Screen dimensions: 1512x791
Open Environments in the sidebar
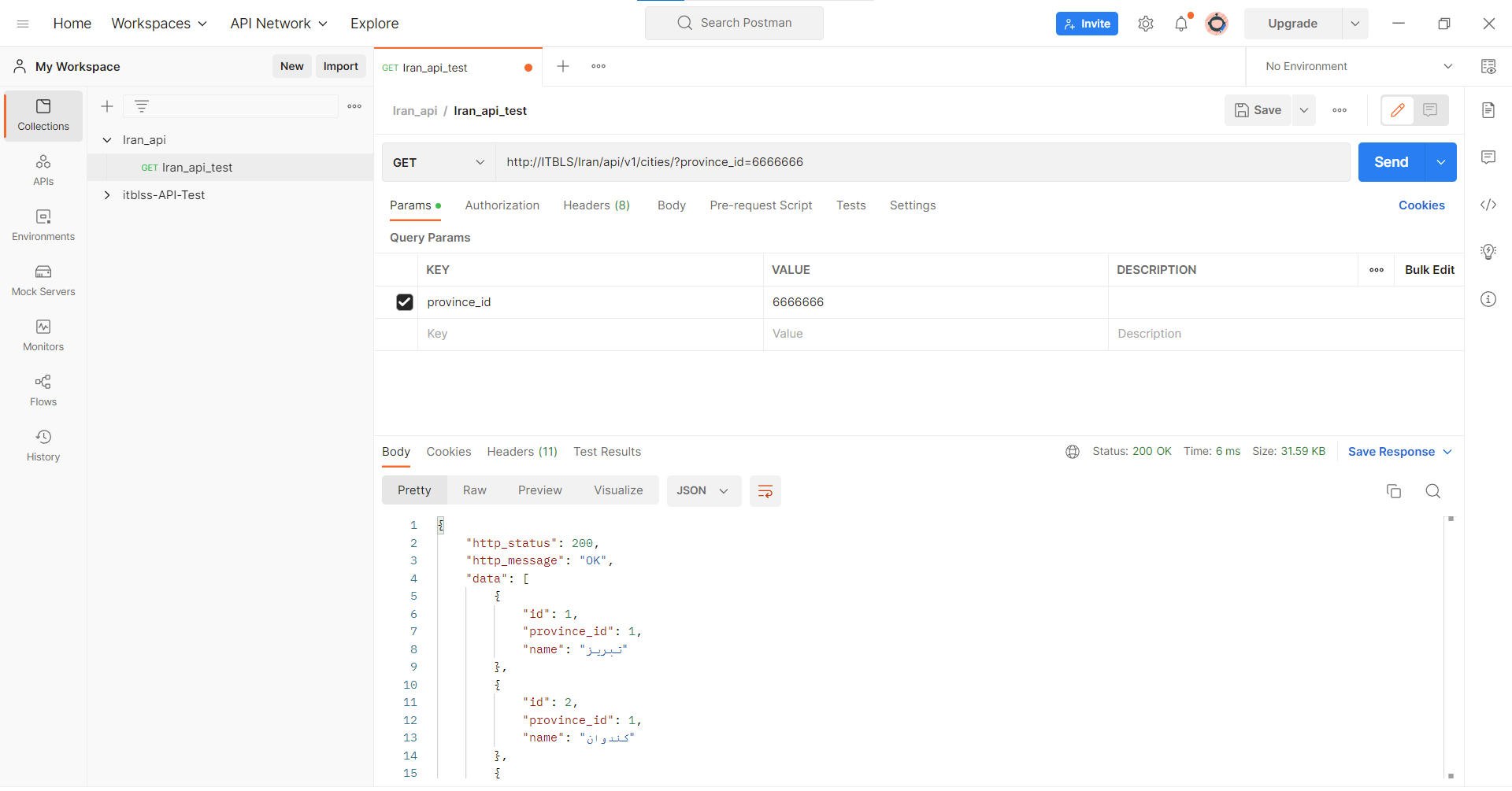pyautogui.click(x=43, y=225)
